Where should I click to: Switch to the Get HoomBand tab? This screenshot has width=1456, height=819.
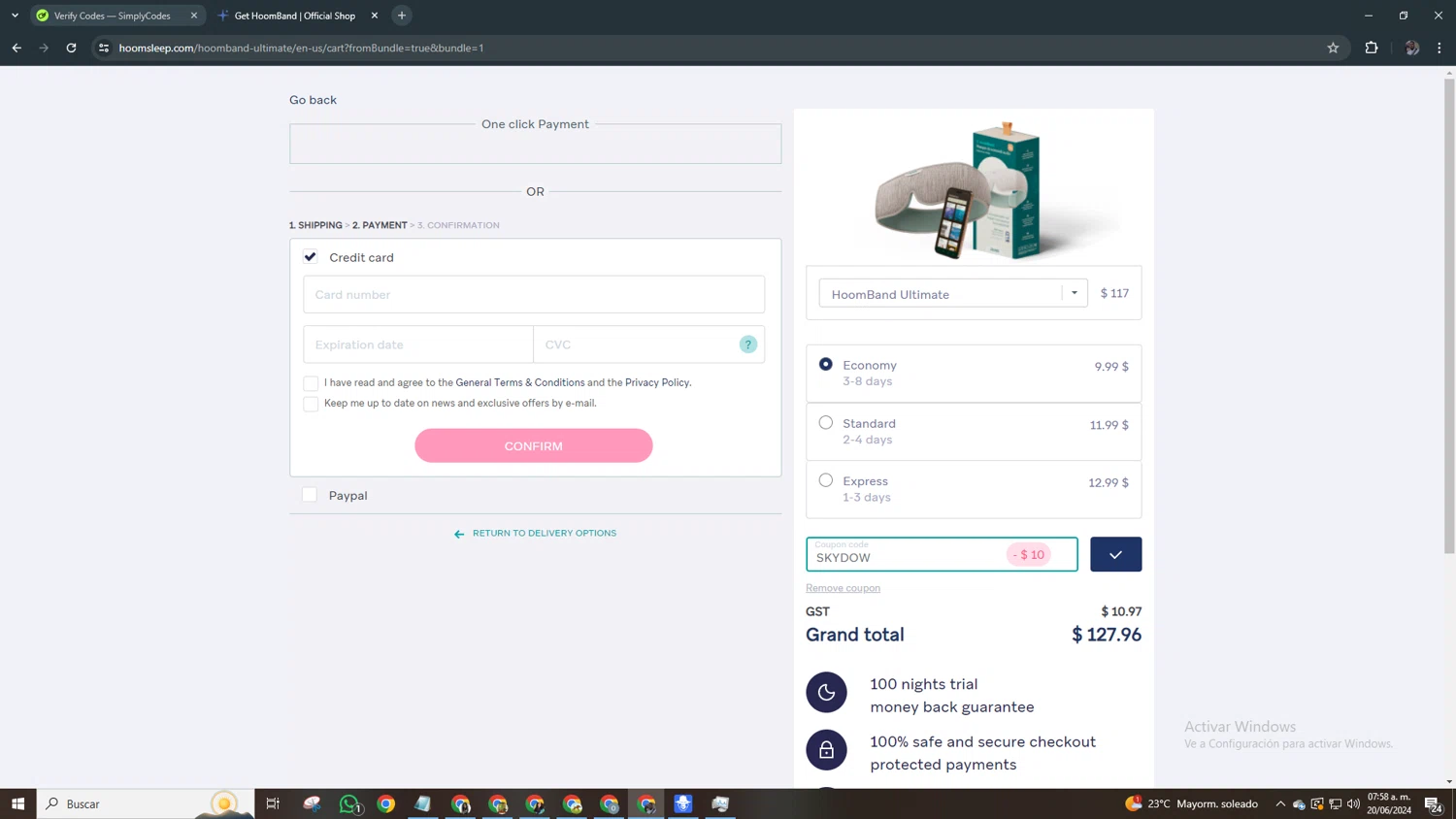click(x=295, y=16)
